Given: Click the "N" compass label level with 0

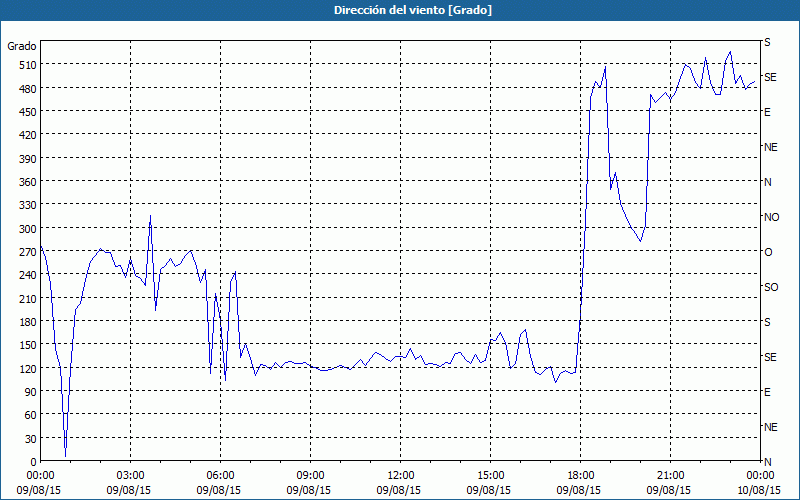Looking at the screenshot, I should click(x=768, y=462).
